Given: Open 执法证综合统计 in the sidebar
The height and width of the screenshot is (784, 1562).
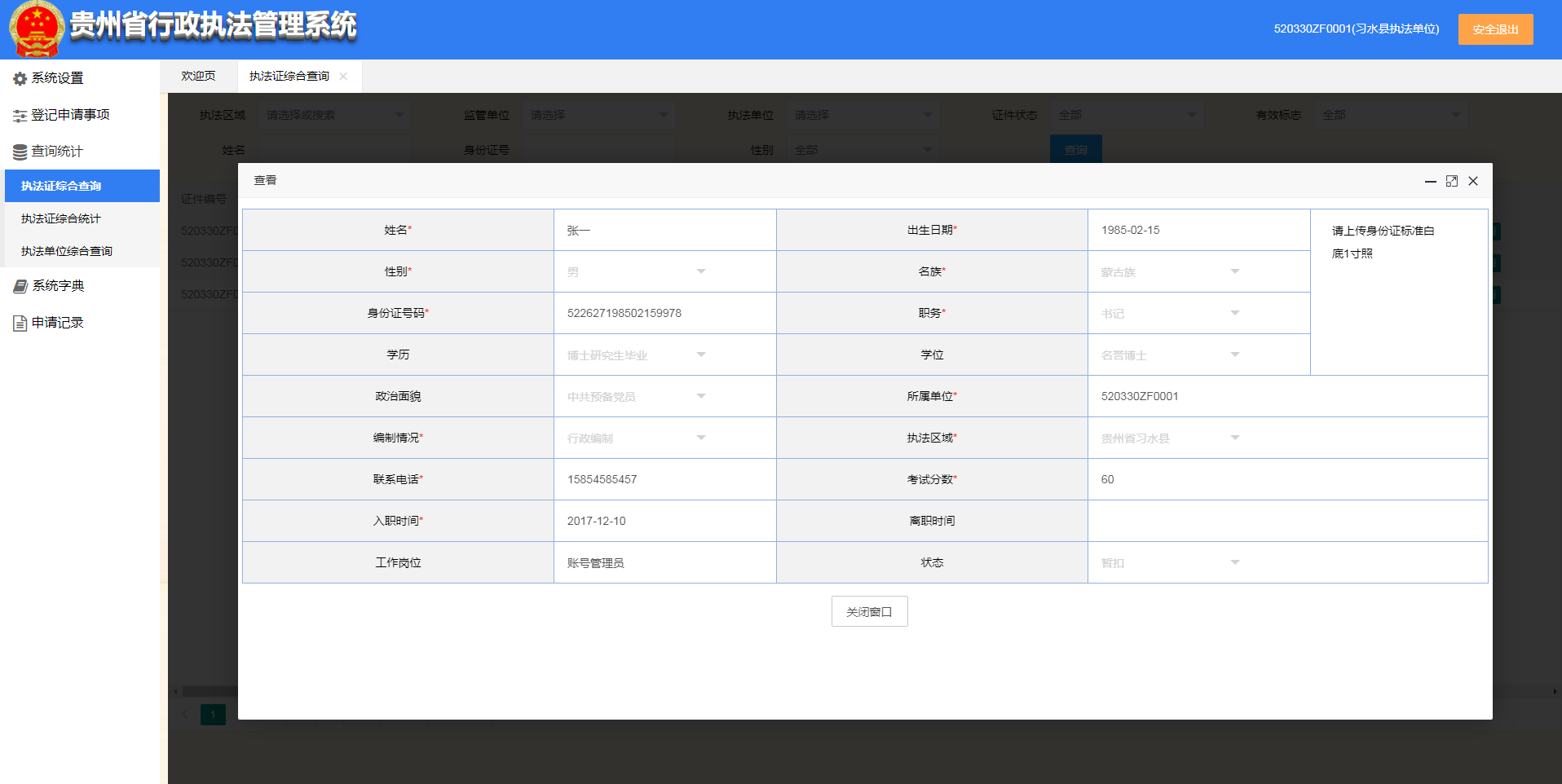Looking at the screenshot, I should point(82,218).
